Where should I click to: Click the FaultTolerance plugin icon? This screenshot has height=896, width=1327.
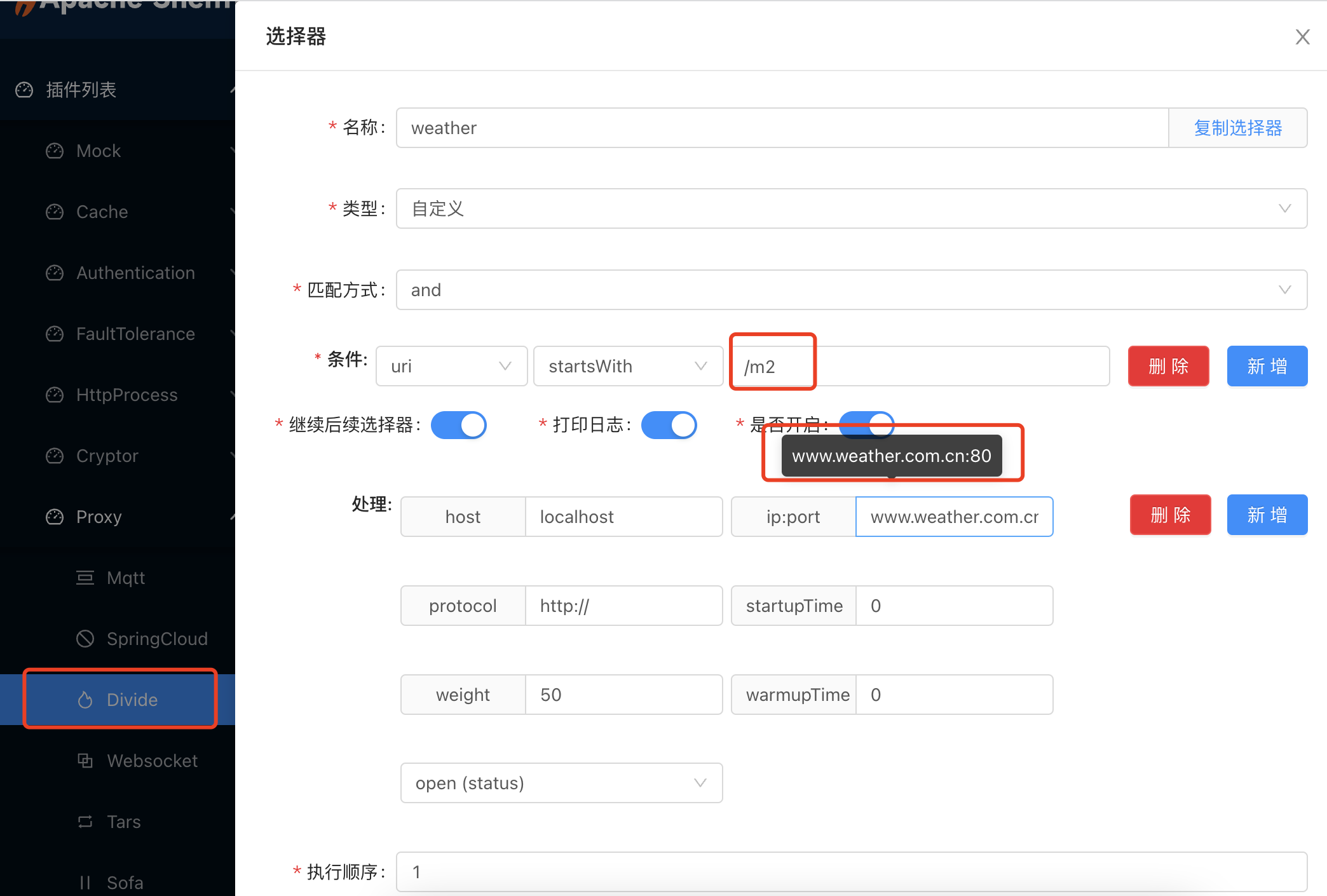[x=54, y=334]
